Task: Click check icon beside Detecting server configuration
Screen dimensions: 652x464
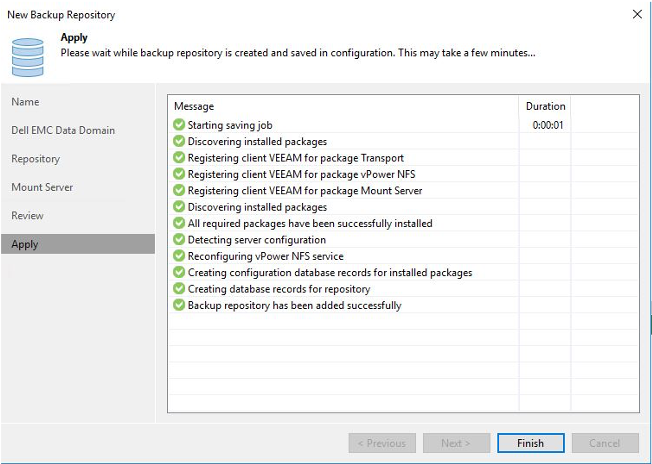Action: tap(179, 240)
